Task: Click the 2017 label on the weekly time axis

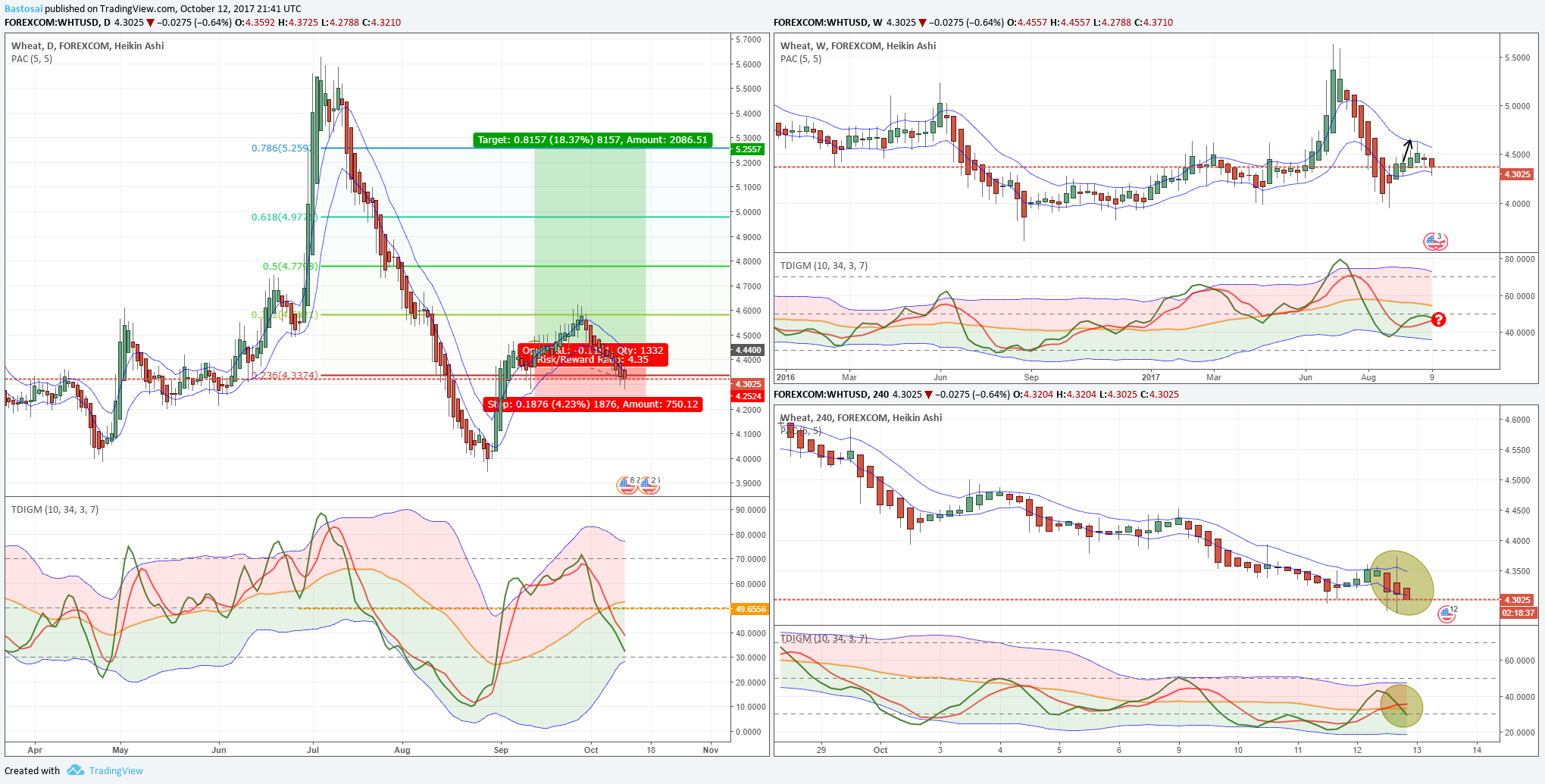Action: [x=1150, y=376]
